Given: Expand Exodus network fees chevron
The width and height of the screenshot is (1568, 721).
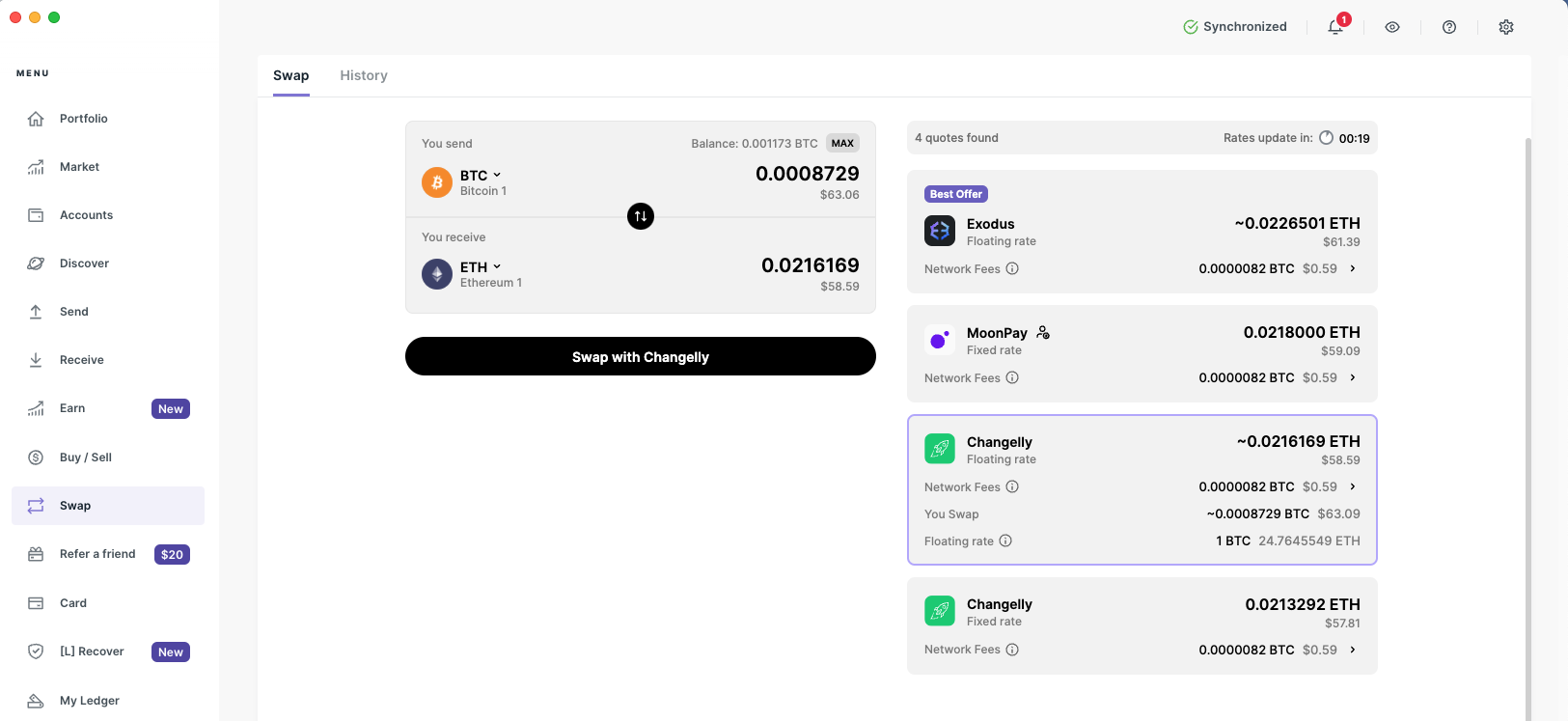Looking at the screenshot, I should [1353, 269].
